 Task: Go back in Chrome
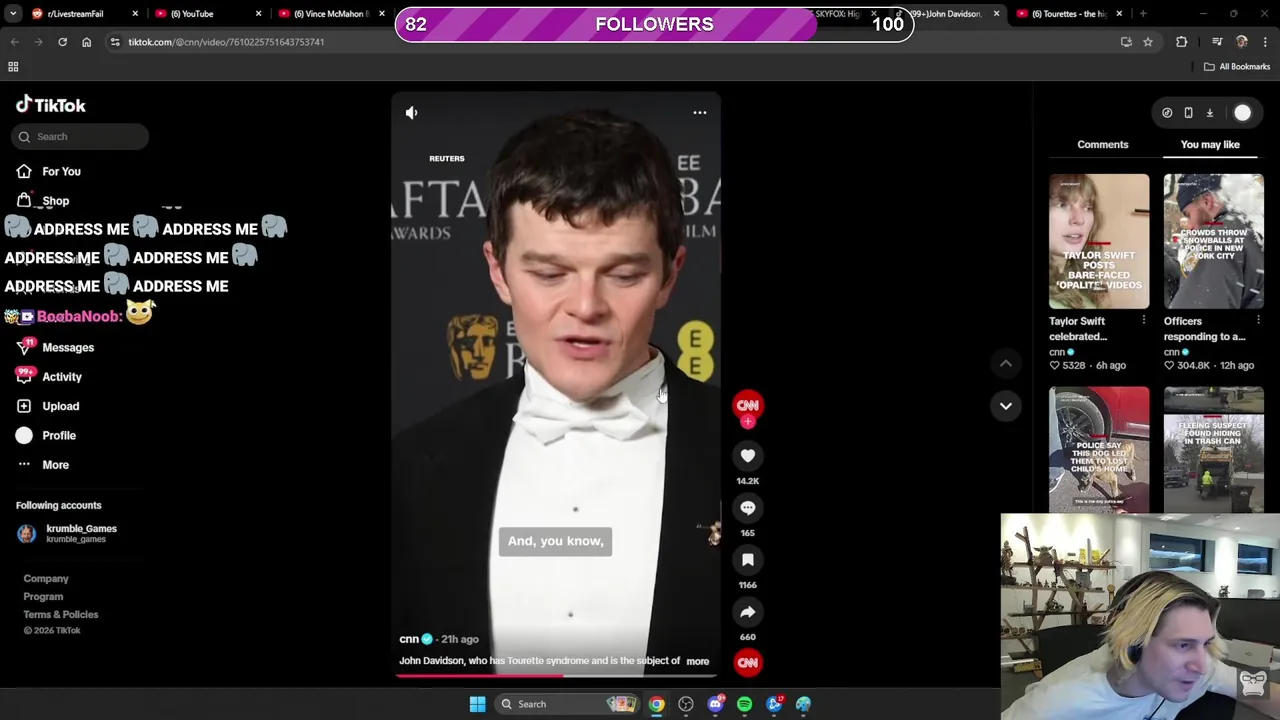click(x=14, y=42)
